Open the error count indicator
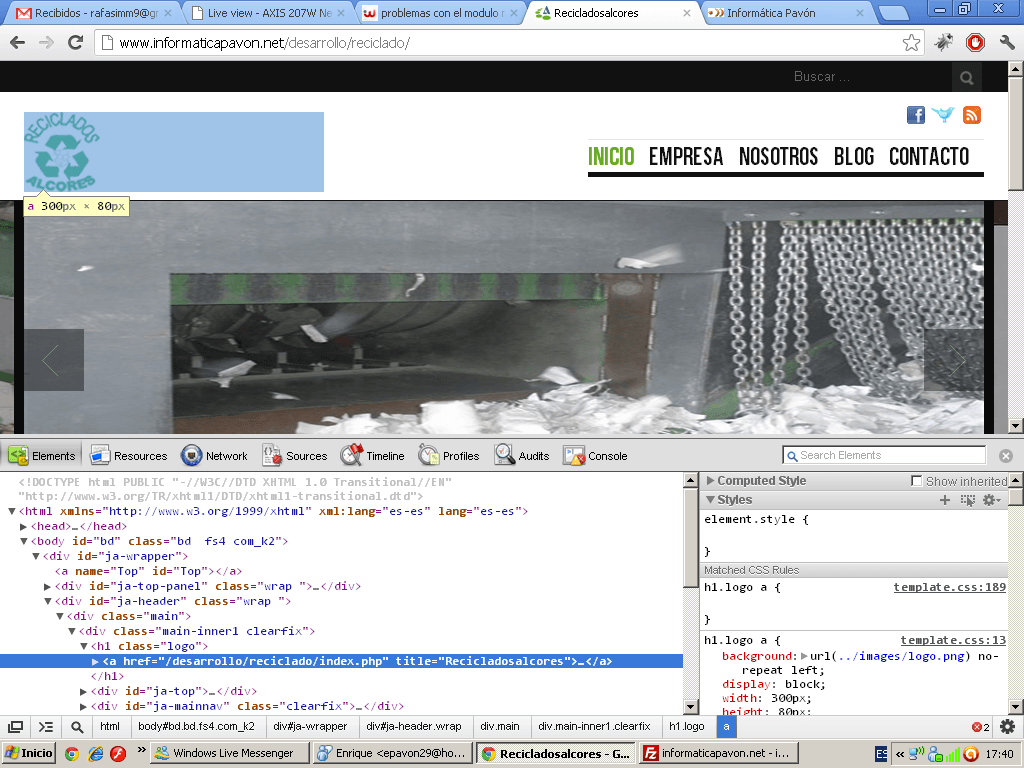1024x768 pixels. click(980, 727)
